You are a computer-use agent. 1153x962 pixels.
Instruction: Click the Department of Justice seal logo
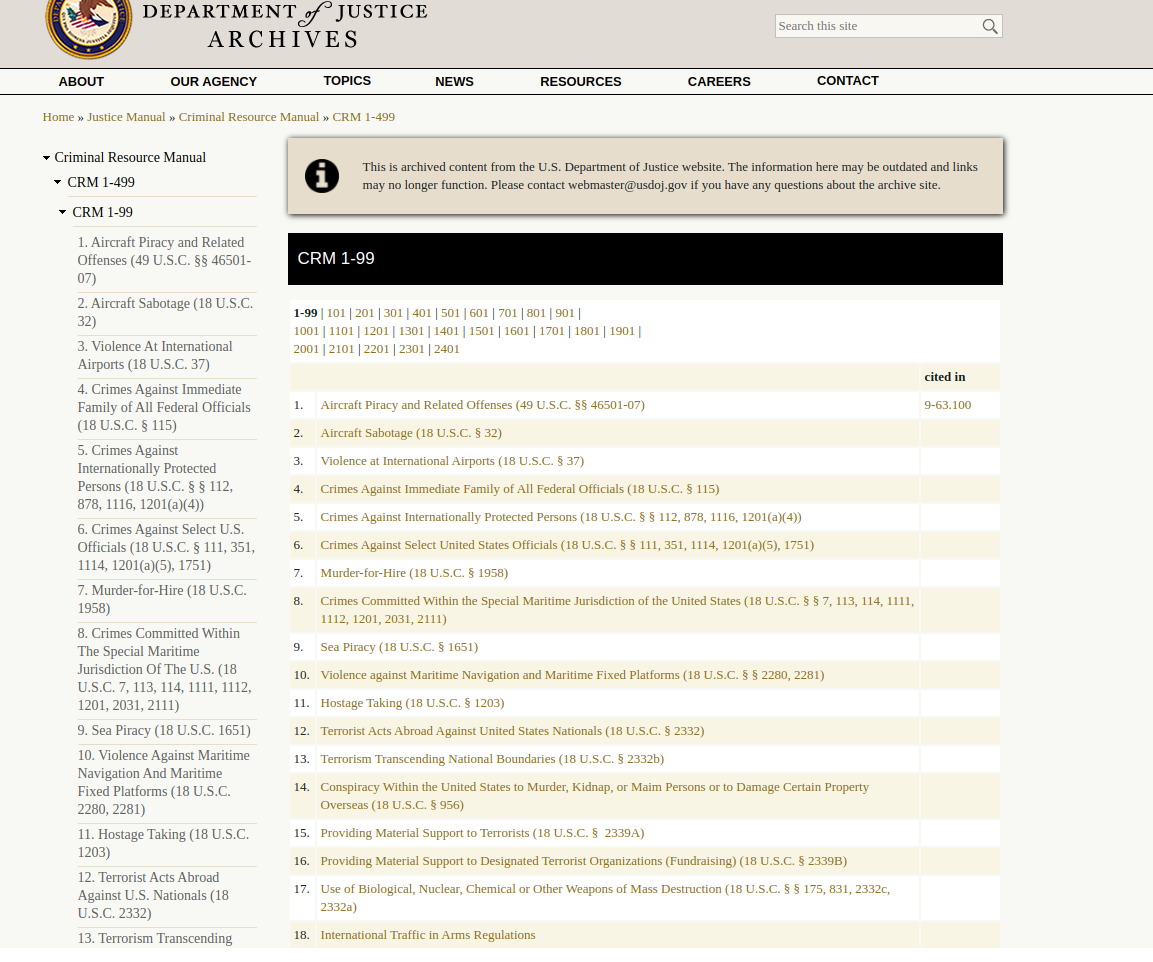[89, 28]
